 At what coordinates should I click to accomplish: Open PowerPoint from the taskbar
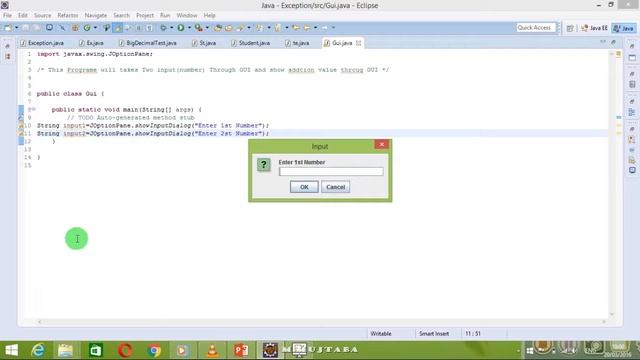pyautogui.click(x=241, y=350)
